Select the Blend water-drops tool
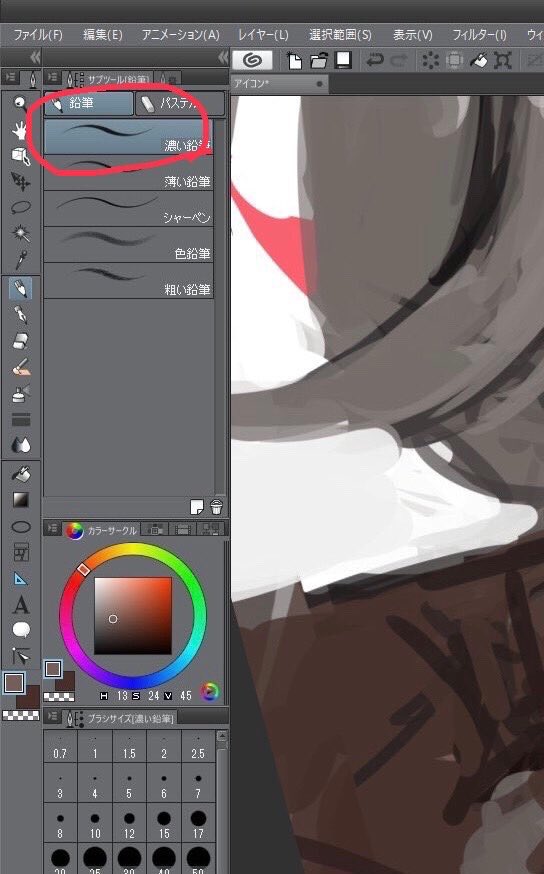The height and width of the screenshot is (874, 544). (20, 445)
